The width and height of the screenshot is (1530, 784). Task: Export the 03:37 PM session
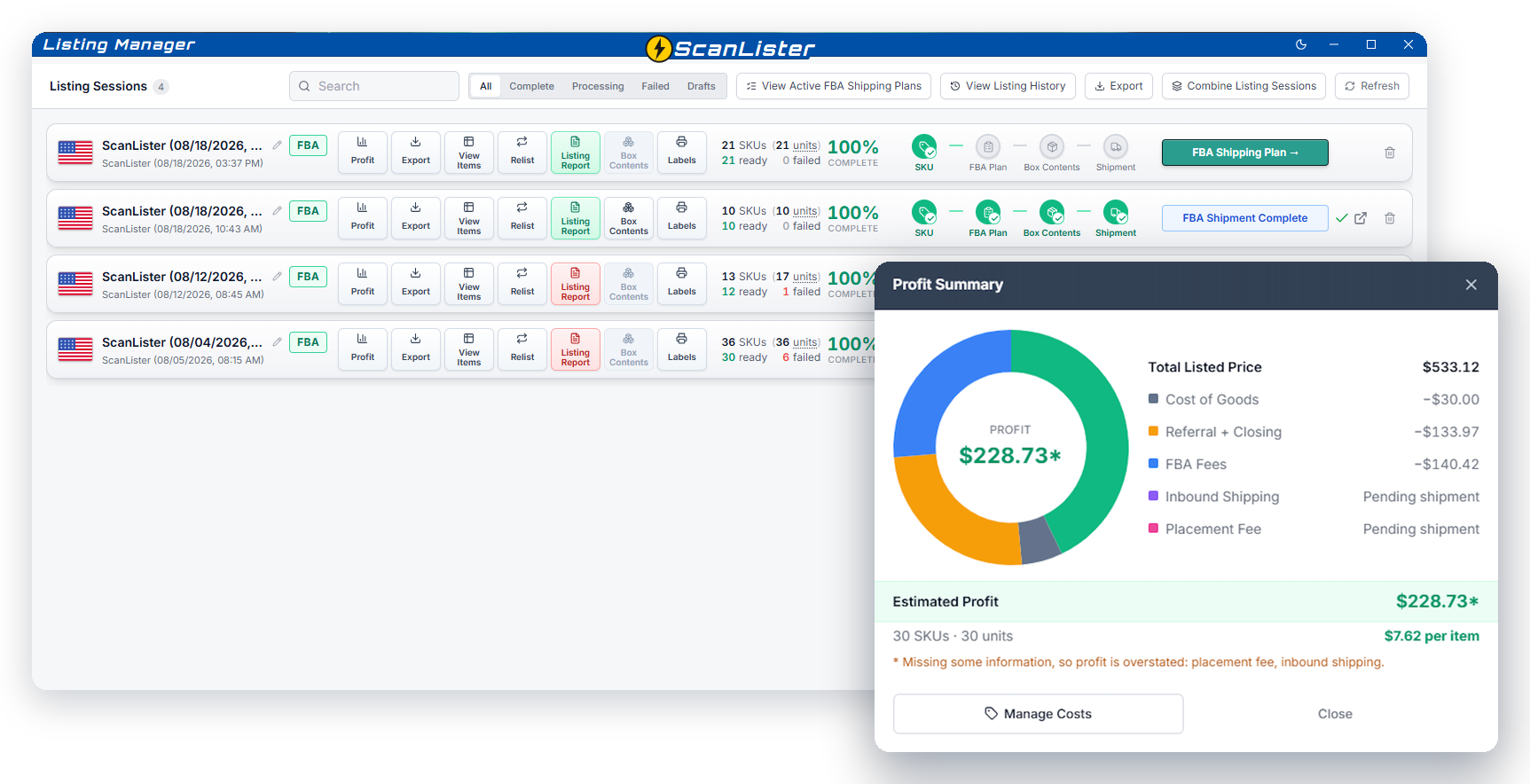(416, 152)
